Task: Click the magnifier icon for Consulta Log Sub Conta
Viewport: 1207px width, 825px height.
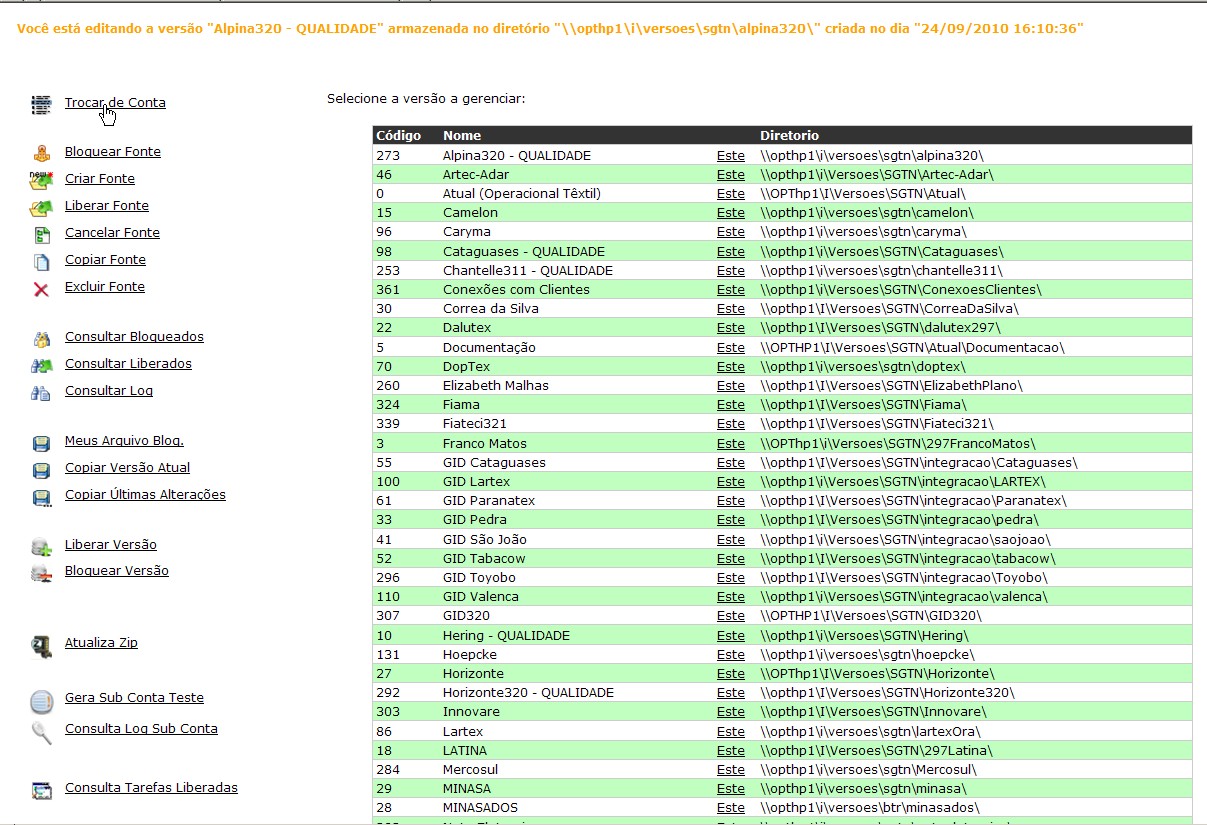Action: [41, 732]
